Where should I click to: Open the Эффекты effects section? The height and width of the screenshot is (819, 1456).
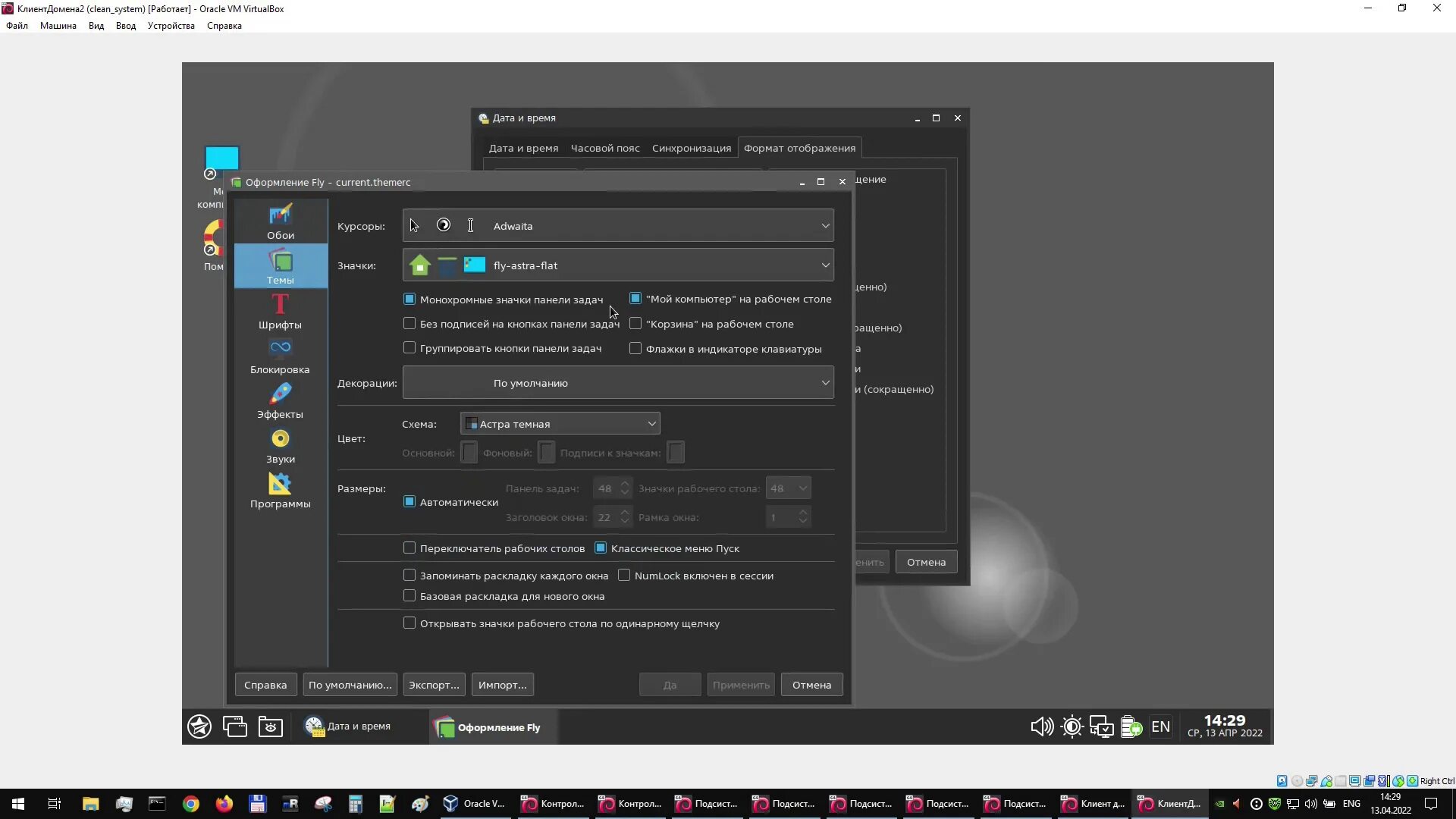tap(281, 400)
